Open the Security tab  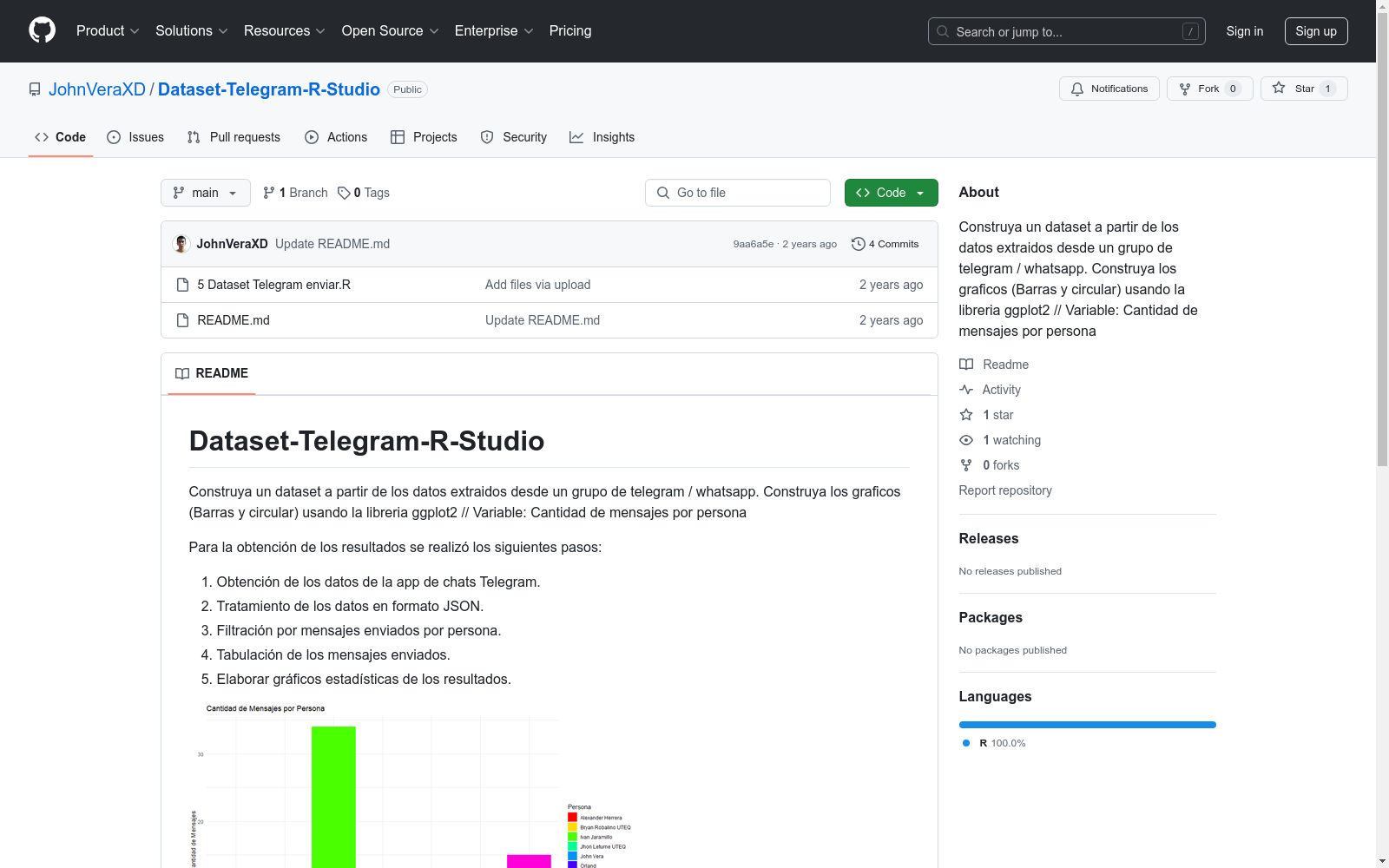[x=514, y=137]
